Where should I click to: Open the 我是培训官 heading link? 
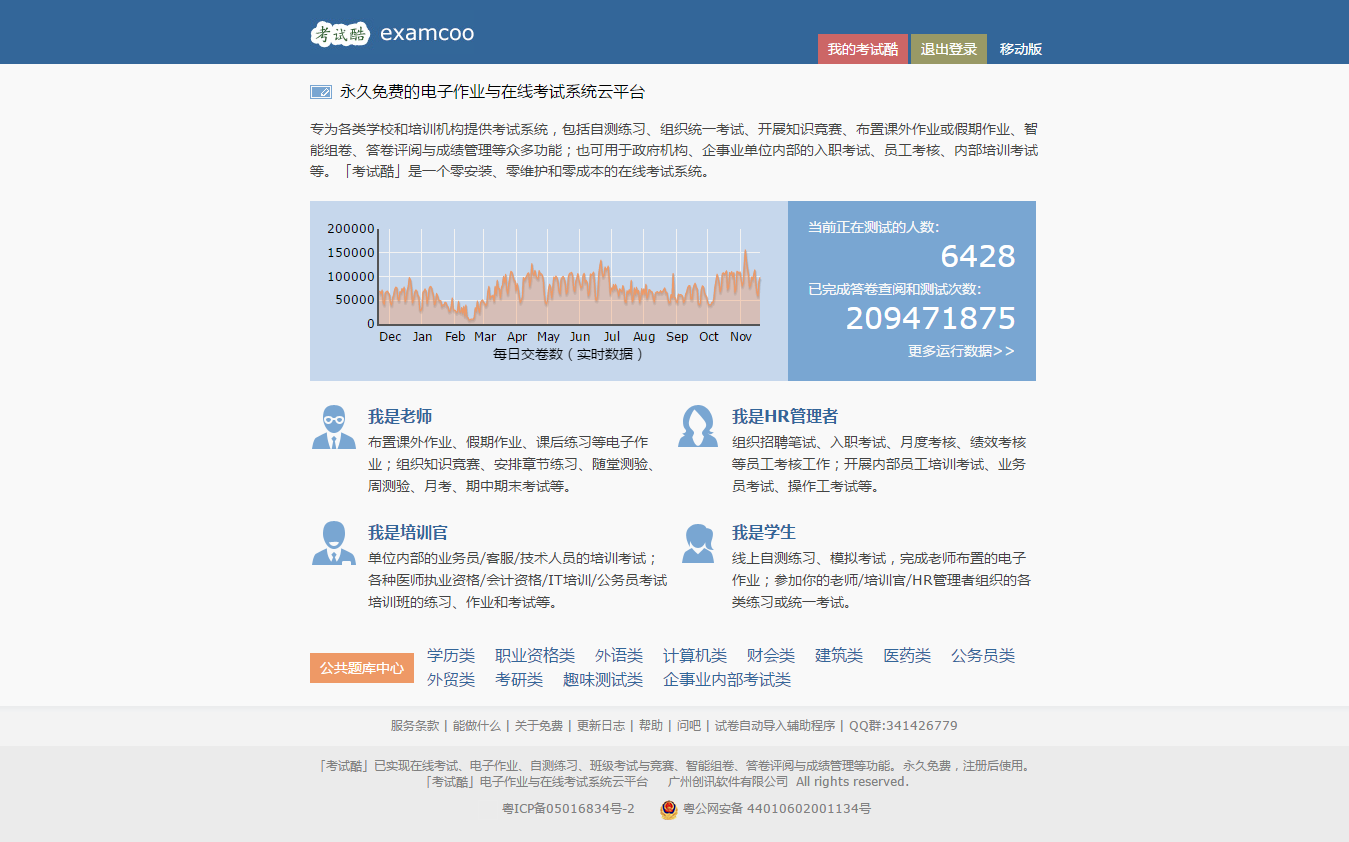click(x=408, y=532)
